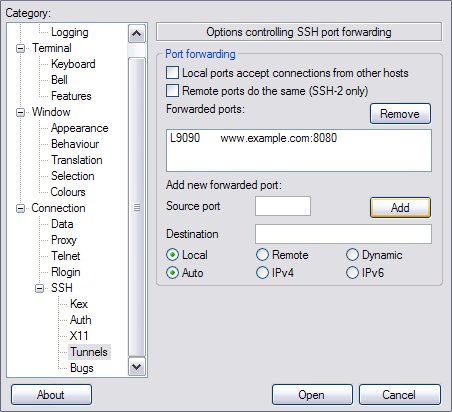Click the Source port input field

tap(283, 206)
